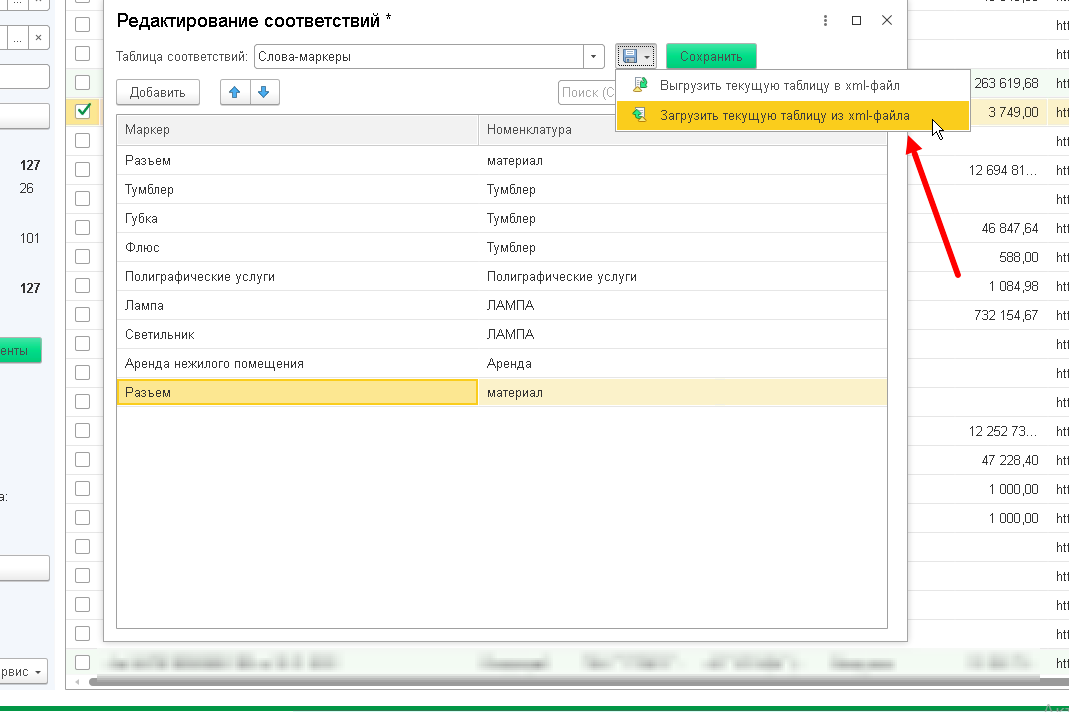Uncheck the ticked checkbox in background list
Image resolution: width=1069 pixels, height=712 pixels.
82,111
